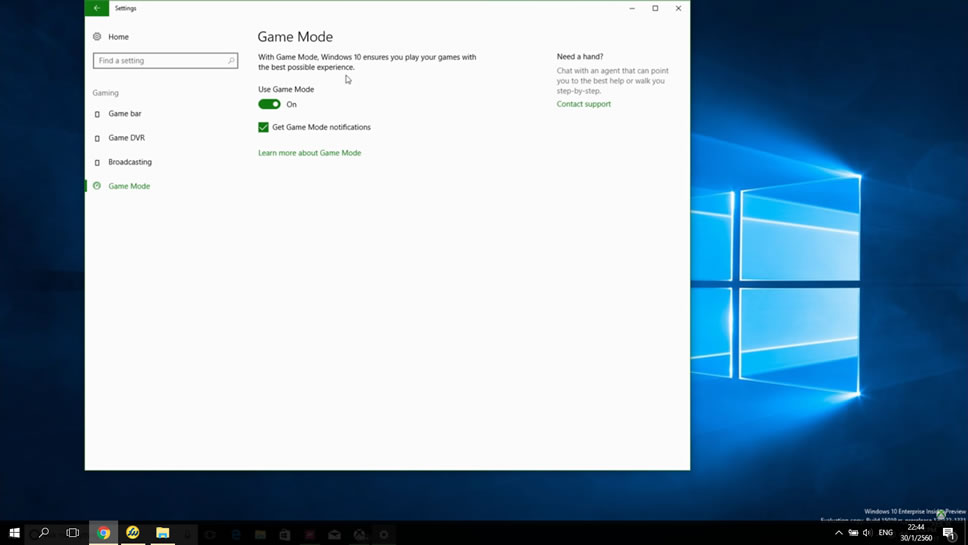
Task: Open the Game DVR settings page
Action: coord(126,138)
